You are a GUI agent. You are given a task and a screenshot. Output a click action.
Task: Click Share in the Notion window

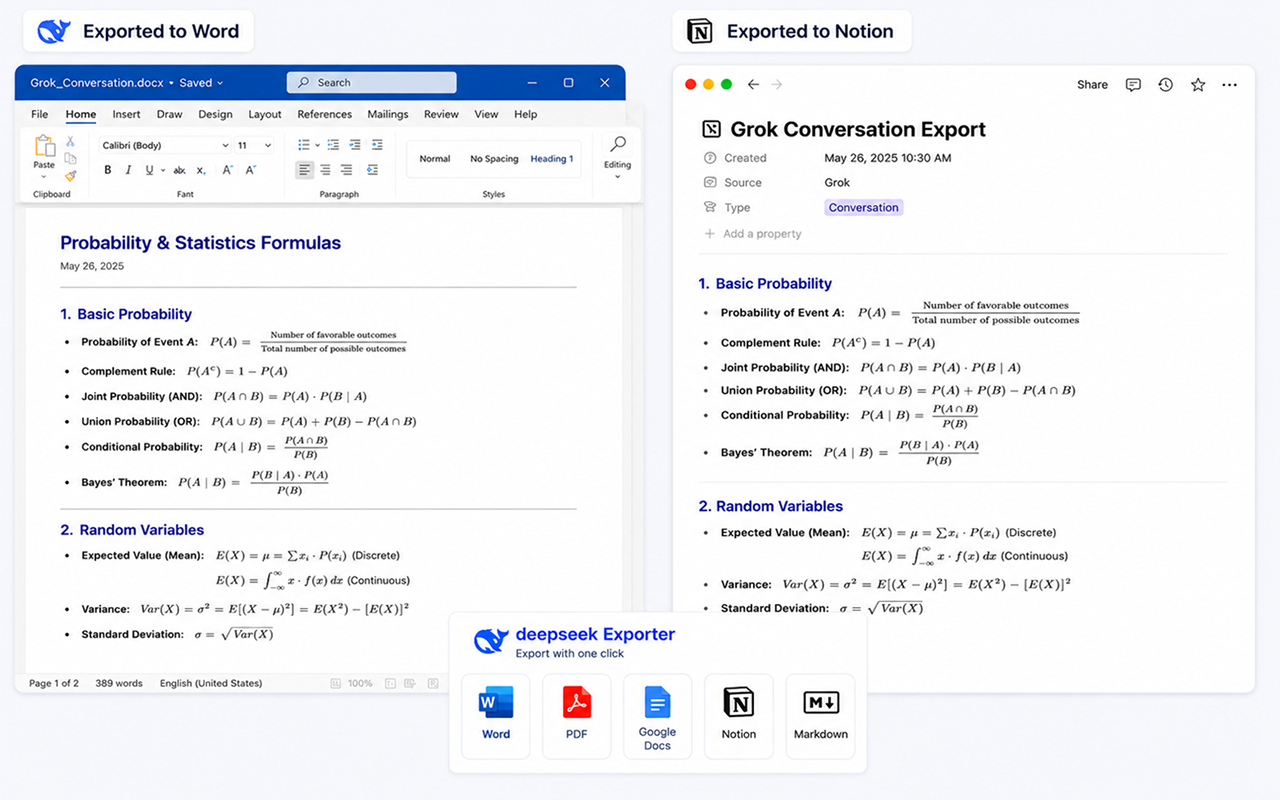click(x=1092, y=85)
